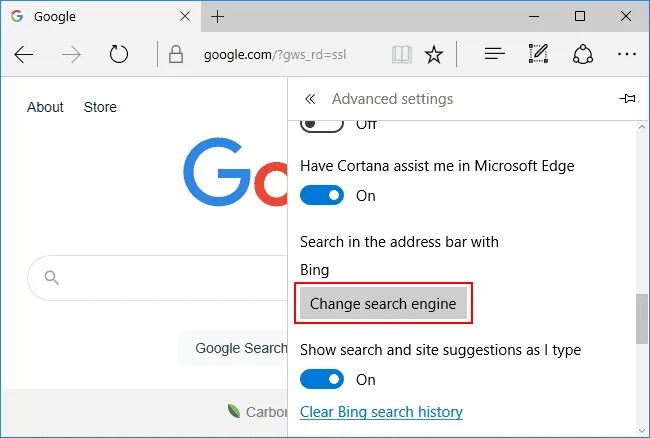Screen dimensions: 650x438
Task: Make a Web Note pen icon
Action: pos(539,54)
